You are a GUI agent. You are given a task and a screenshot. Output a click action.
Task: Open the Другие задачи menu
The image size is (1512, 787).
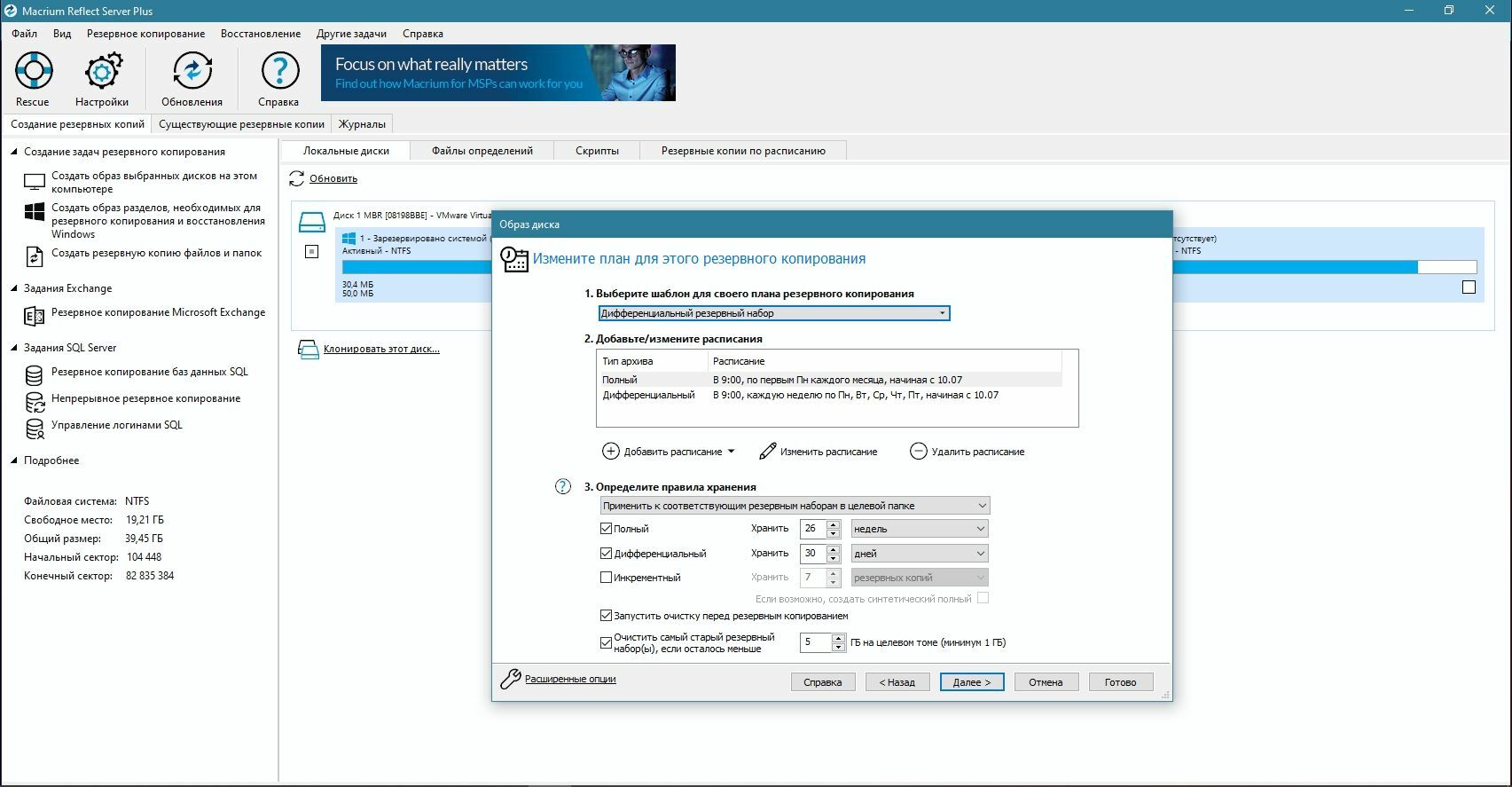351,34
